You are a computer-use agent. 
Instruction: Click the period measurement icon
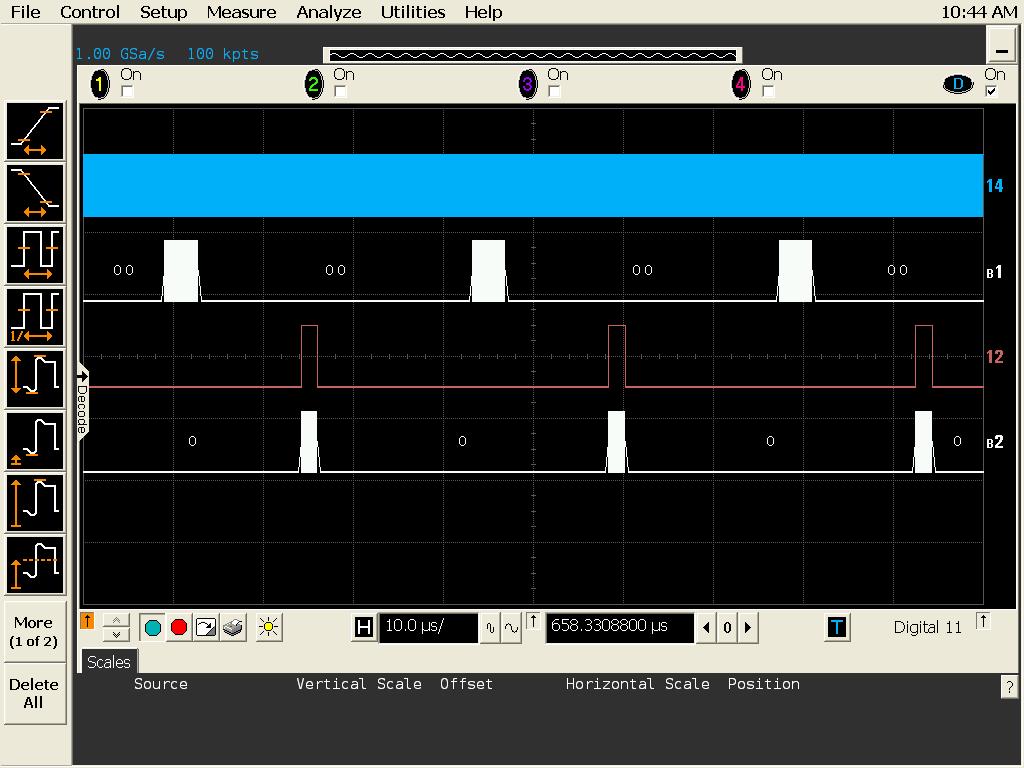[35, 255]
